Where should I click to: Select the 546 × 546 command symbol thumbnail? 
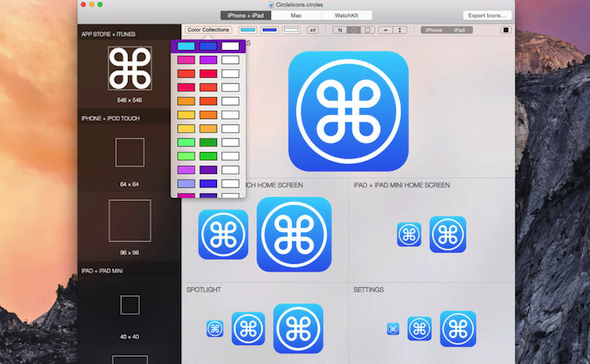click(x=130, y=68)
